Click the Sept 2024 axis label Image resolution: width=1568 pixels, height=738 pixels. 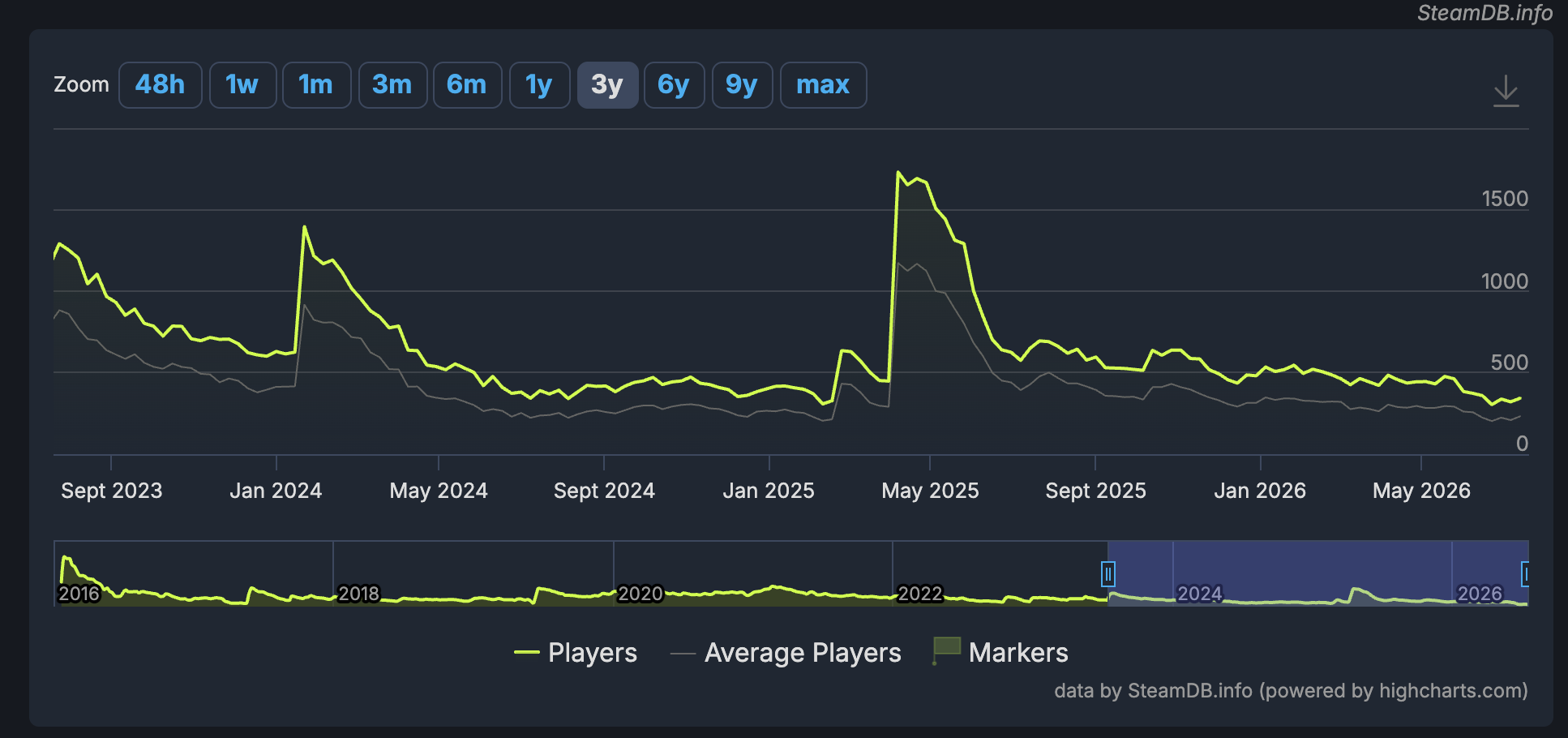tap(604, 491)
